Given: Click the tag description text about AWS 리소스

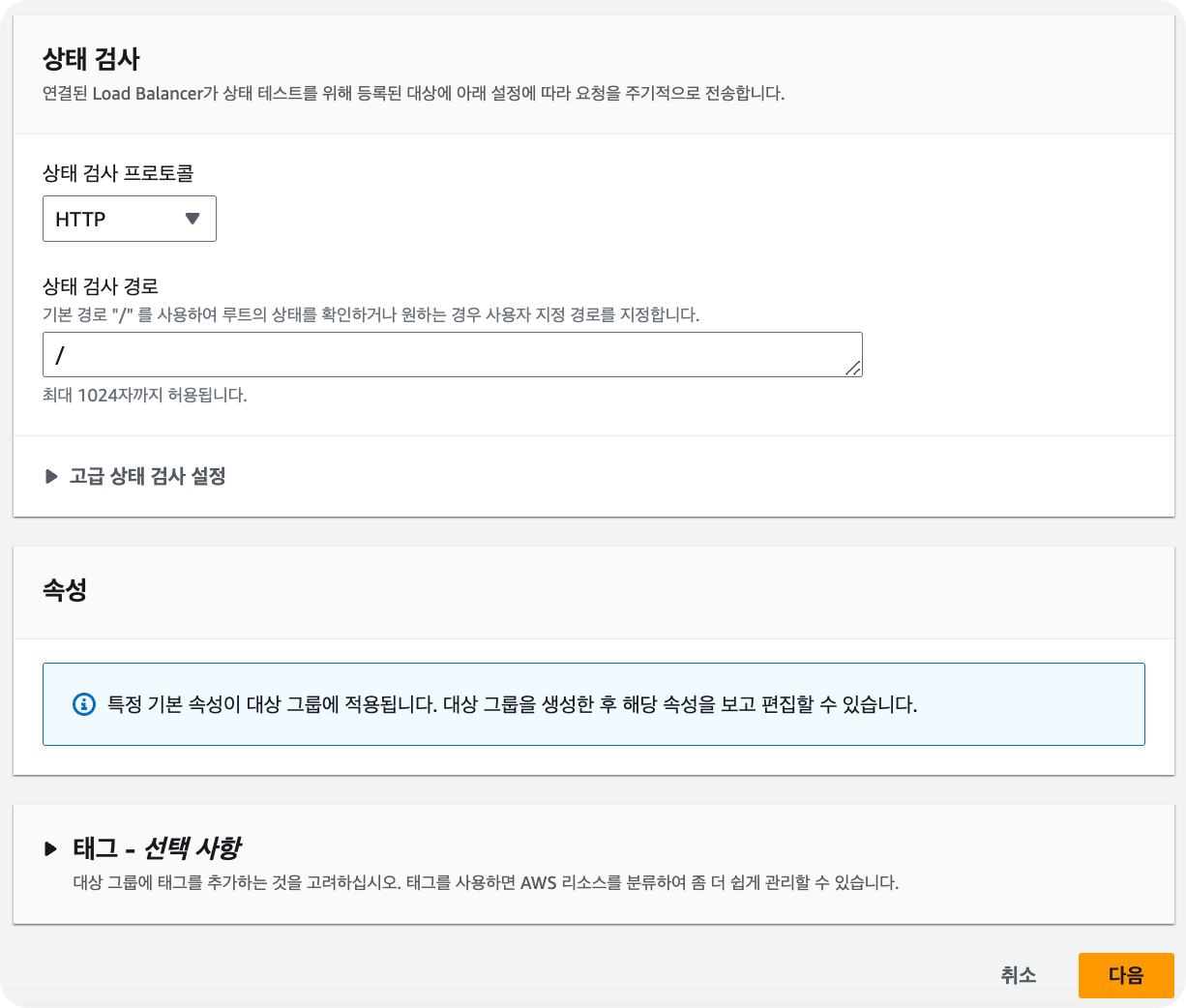Looking at the screenshot, I should pos(486,882).
